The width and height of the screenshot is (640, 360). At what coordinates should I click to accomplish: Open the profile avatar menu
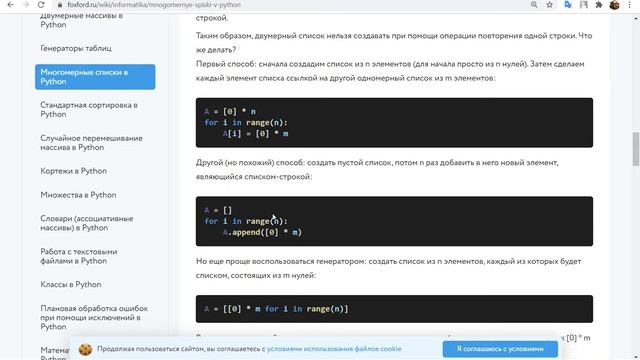(x=614, y=5)
